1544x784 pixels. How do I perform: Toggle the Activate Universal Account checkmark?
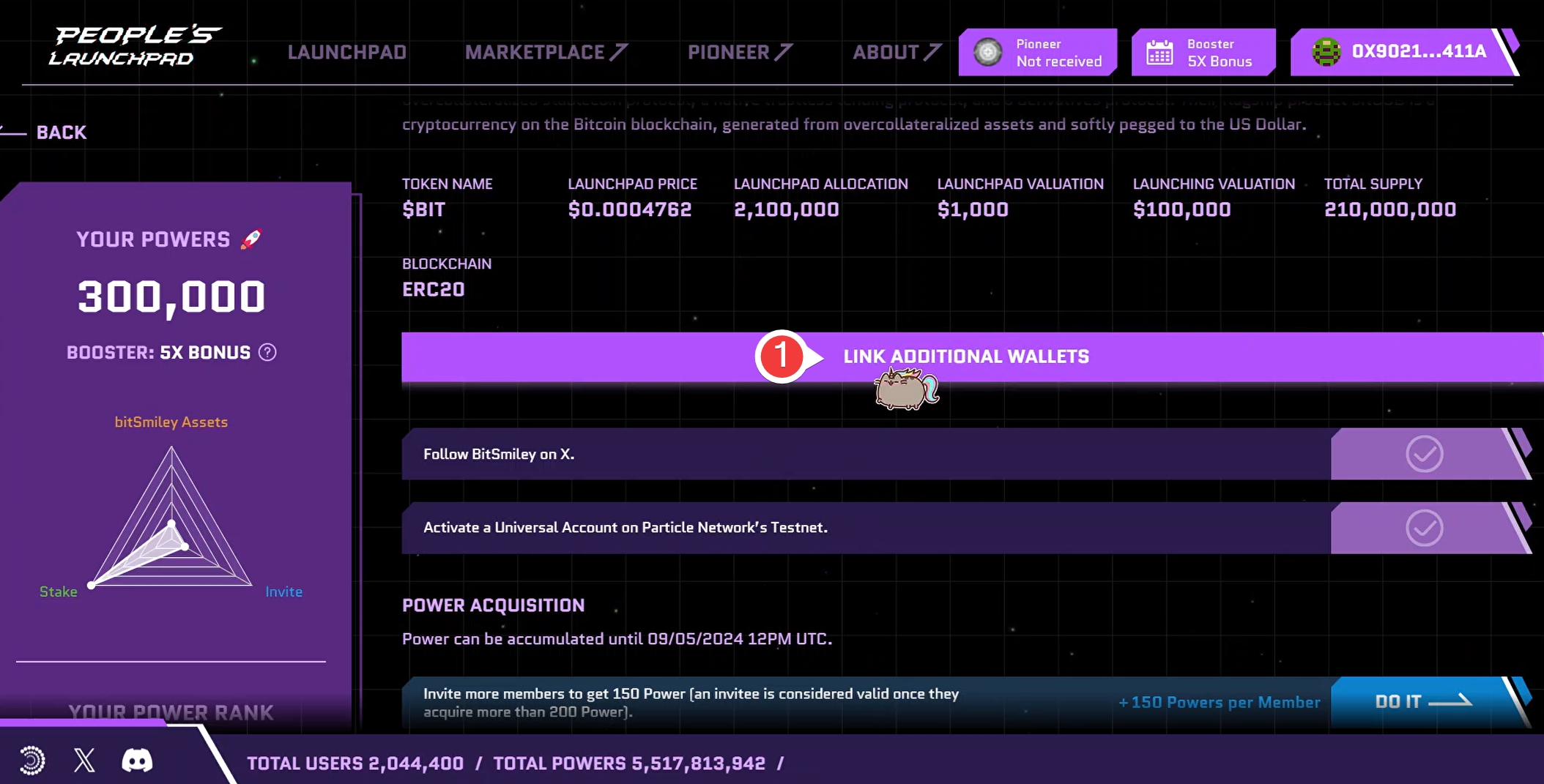pyautogui.click(x=1424, y=528)
